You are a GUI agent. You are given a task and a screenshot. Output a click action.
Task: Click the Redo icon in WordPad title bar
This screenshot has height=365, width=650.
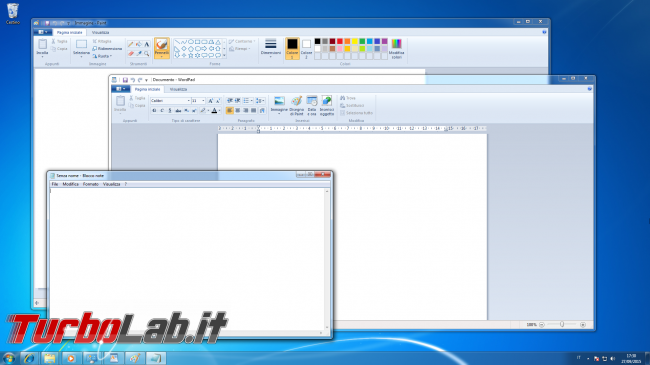[x=140, y=80]
